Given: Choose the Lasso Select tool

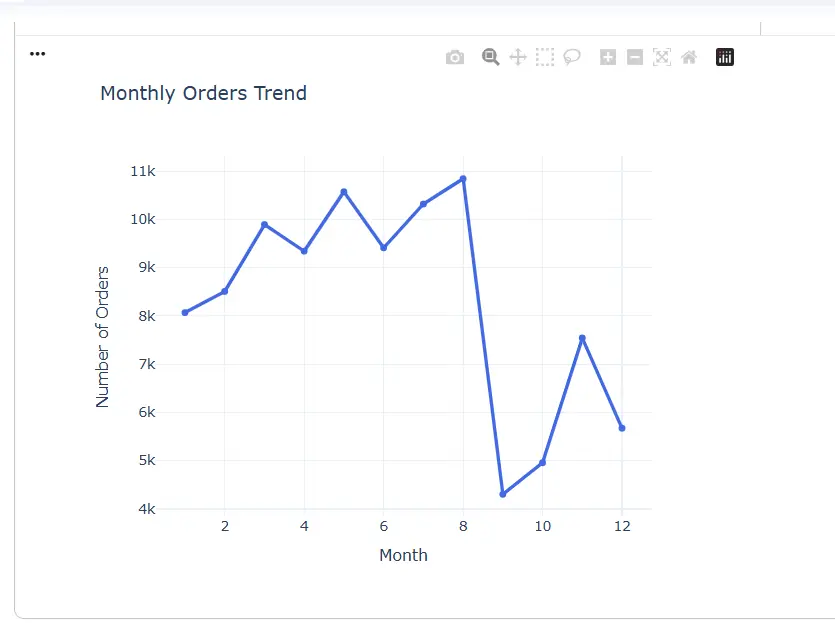Looking at the screenshot, I should coord(572,57).
